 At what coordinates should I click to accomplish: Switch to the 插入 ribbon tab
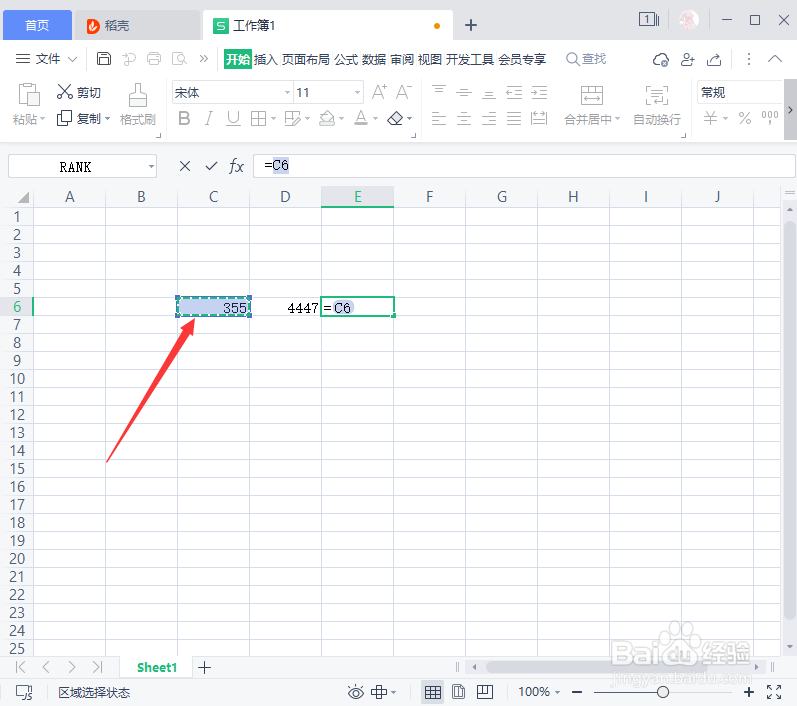pyautogui.click(x=266, y=59)
